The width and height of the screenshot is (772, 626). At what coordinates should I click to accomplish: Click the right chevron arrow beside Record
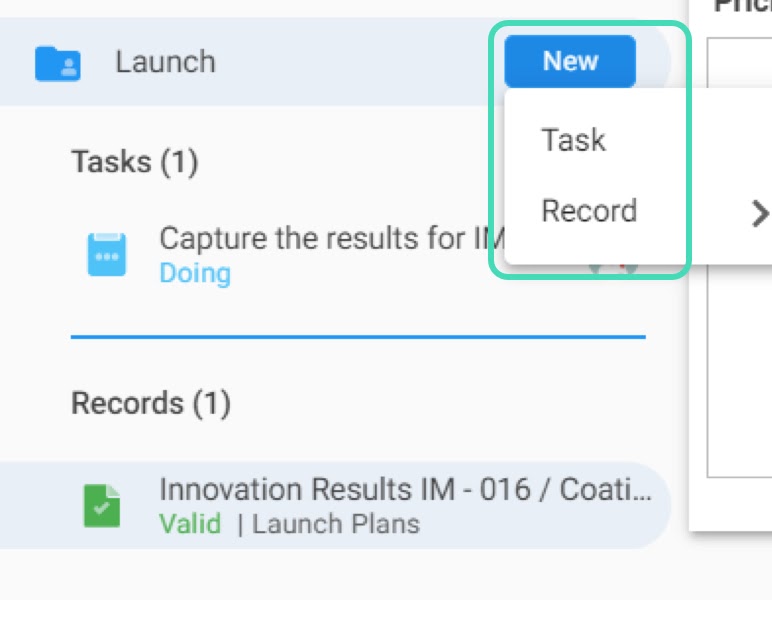click(x=760, y=214)
